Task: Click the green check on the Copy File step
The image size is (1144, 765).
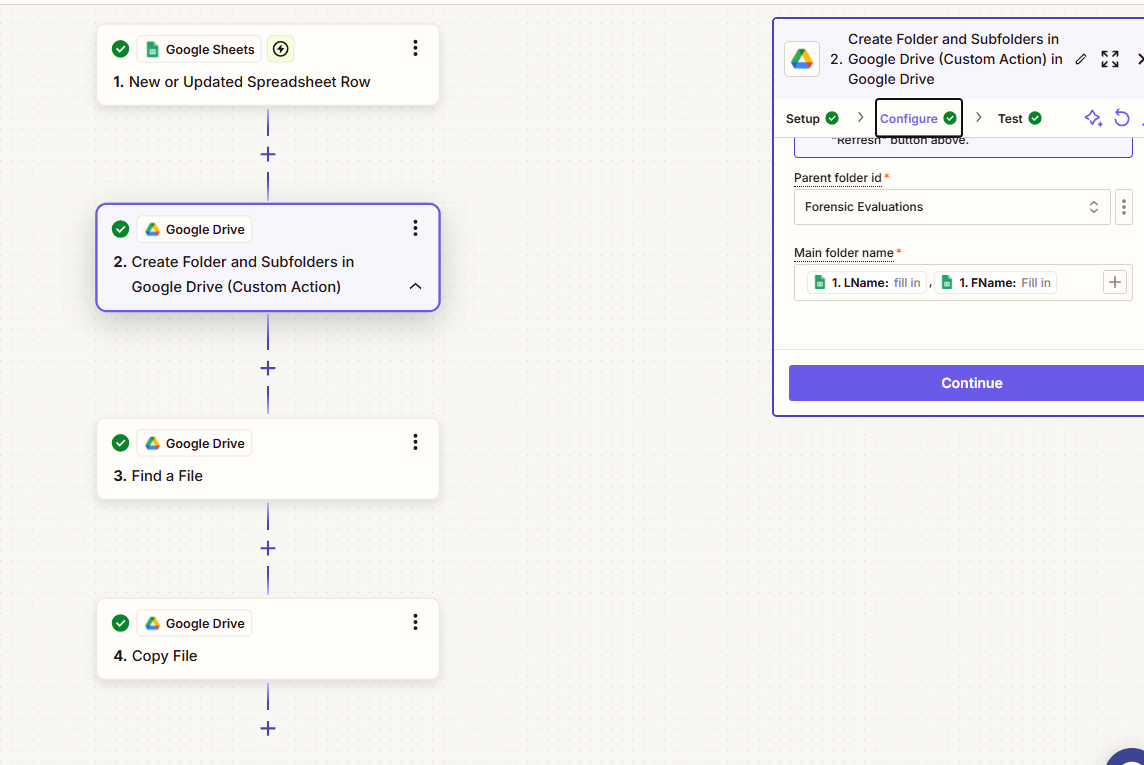Action: click(x=120, y=623)
